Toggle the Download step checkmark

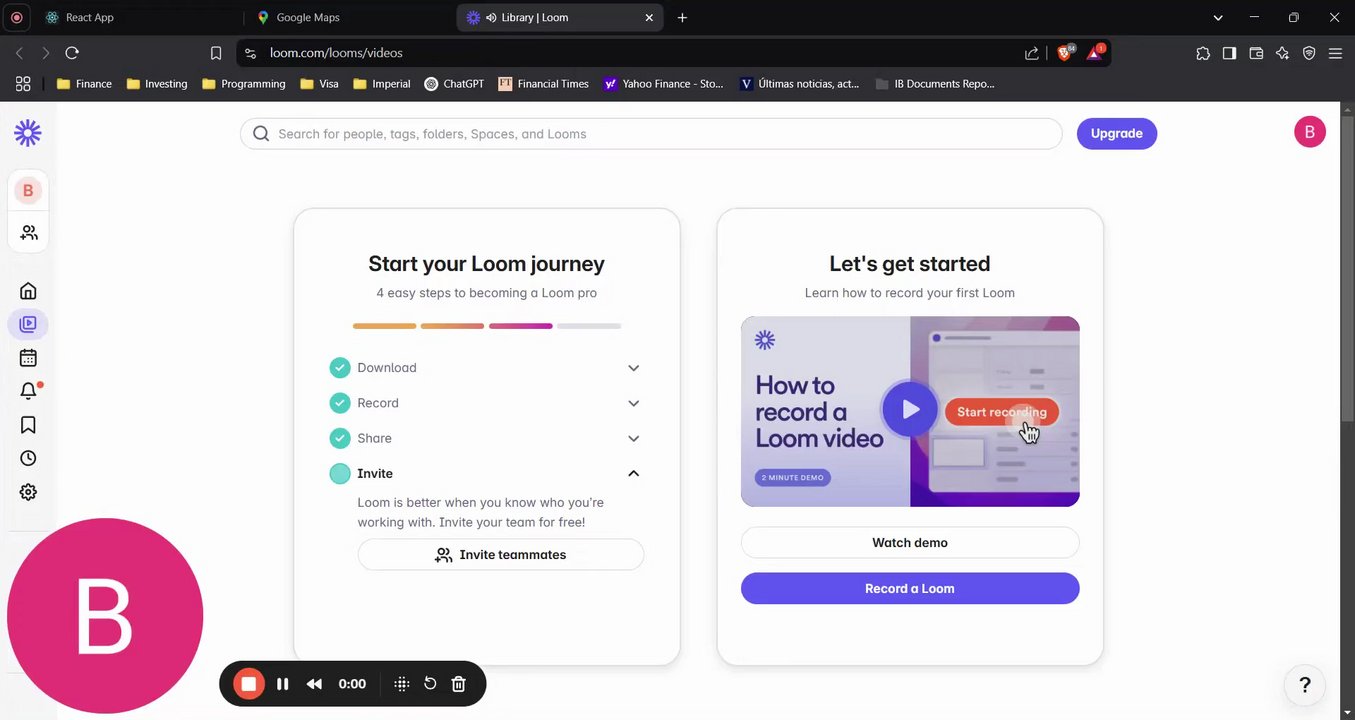340,368
